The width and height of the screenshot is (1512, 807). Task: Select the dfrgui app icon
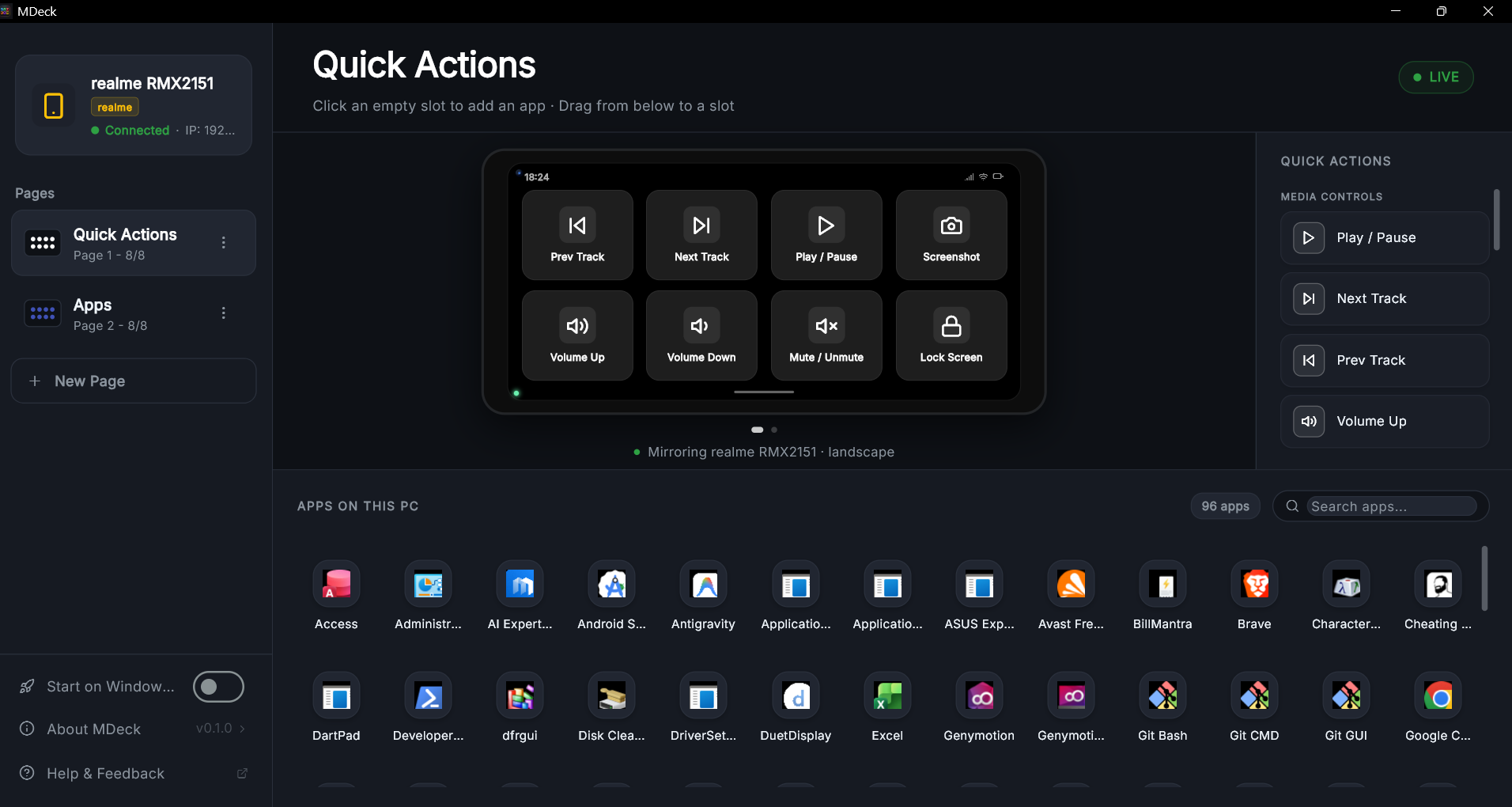click(520, 696)
